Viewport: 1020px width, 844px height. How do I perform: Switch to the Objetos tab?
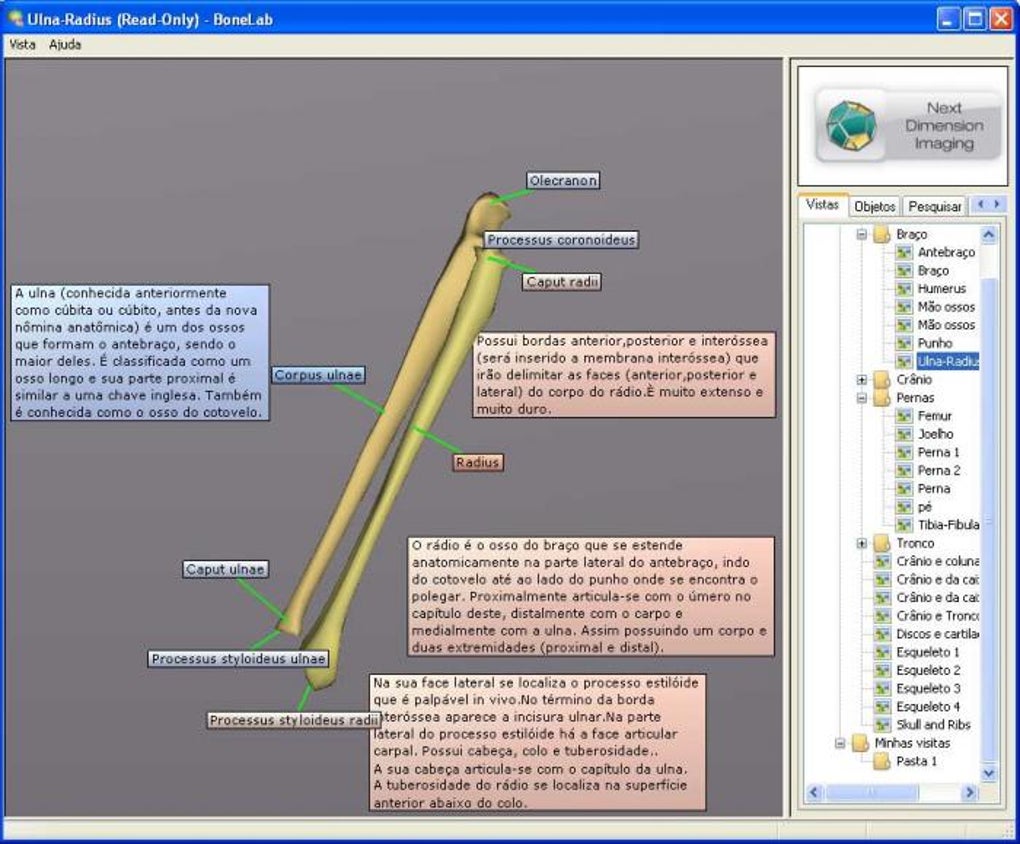tap(875, 206)
